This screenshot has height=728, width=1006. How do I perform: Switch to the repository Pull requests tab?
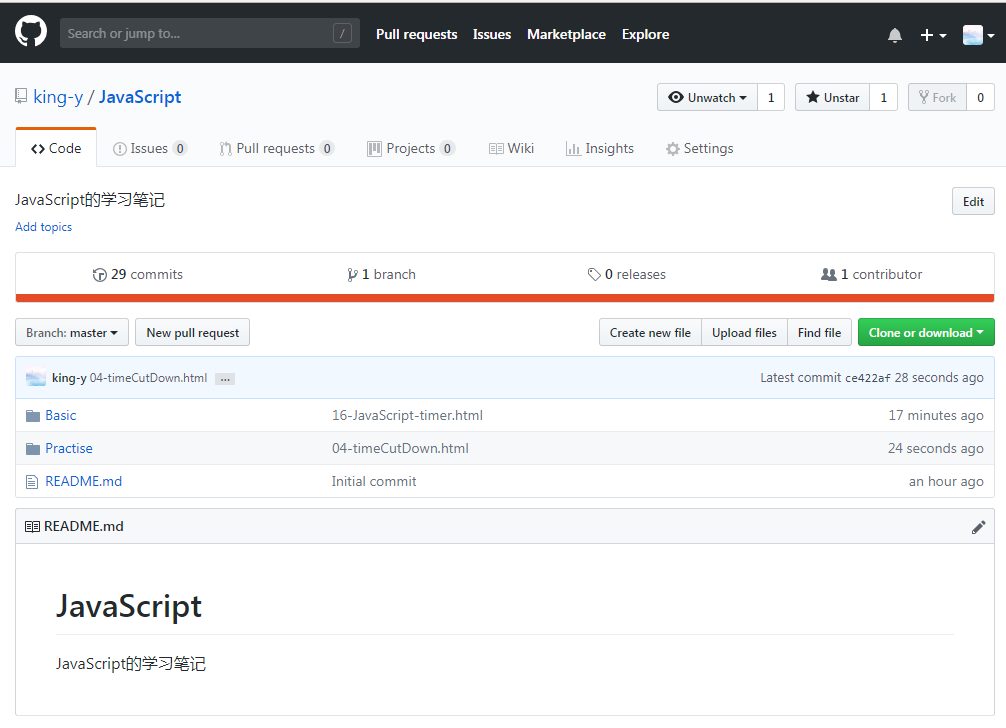pos(277,149)
